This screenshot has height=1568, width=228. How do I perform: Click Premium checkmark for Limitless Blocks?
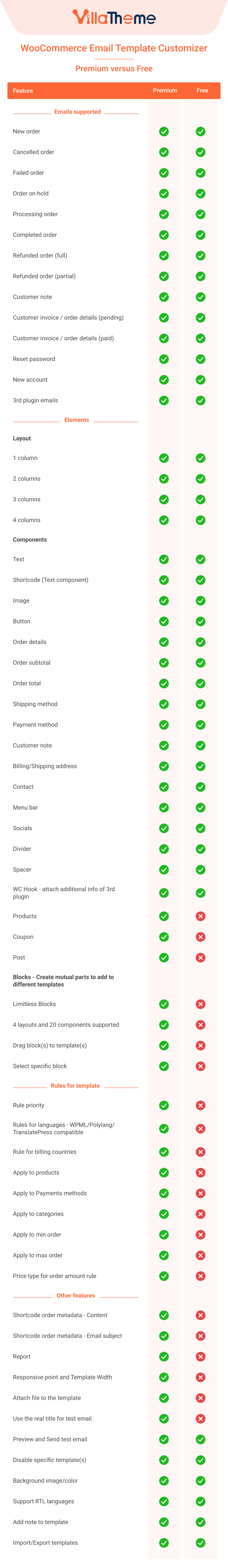164,1004
